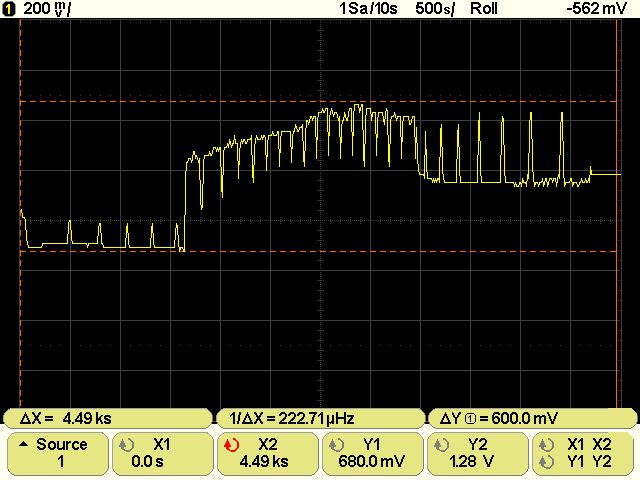This screenshot has height=480, width=640.
Task: Click the lower knob icon beside Y1 Y2
Action: click(x=546, y=462)
